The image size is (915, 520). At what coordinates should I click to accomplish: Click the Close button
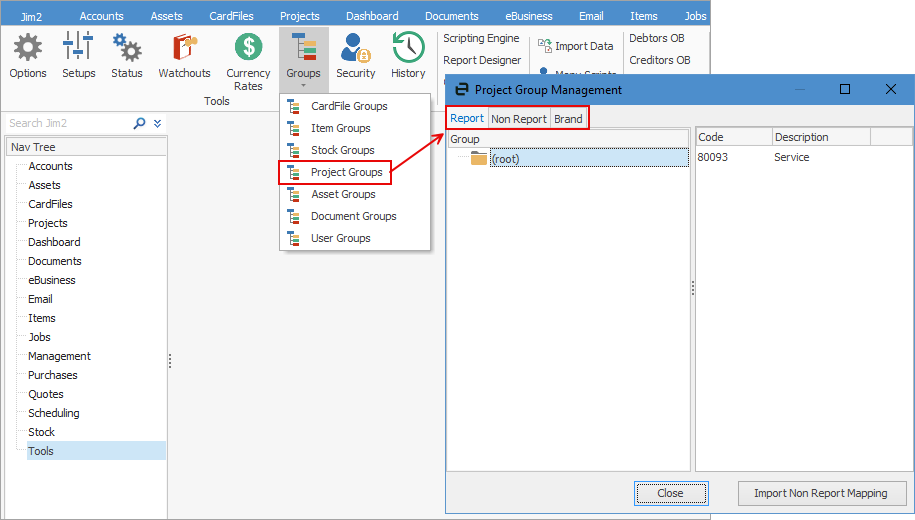pos(671,493)
